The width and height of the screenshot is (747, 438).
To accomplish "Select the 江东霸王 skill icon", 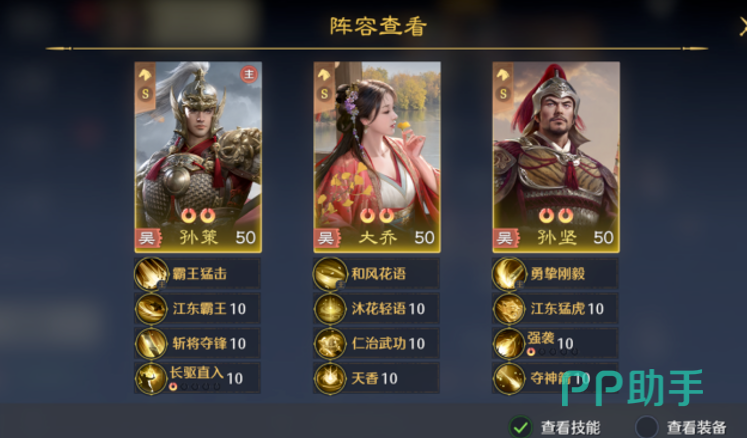I will coord(151,309).
